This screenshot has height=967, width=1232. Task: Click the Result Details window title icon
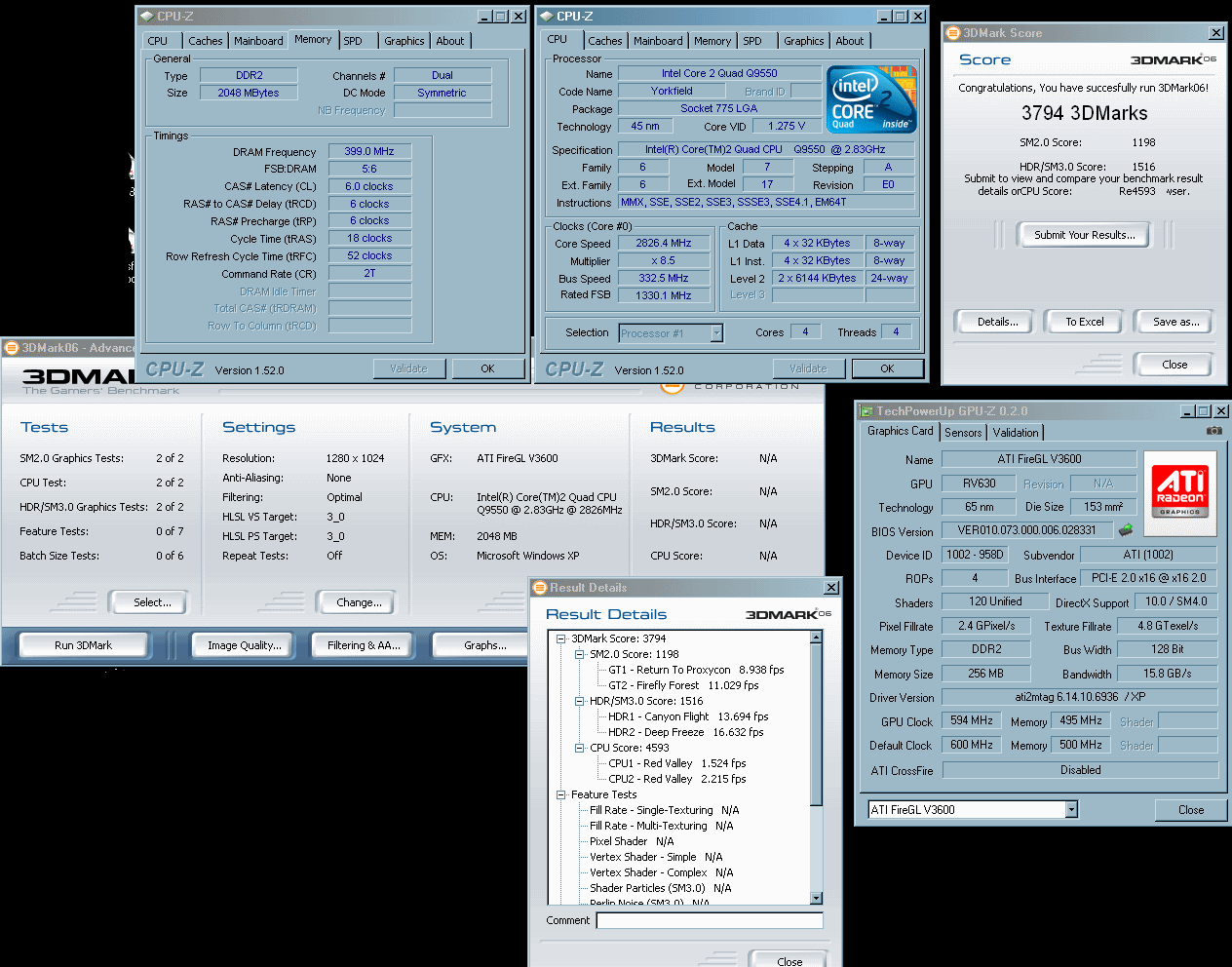[540, 588]
